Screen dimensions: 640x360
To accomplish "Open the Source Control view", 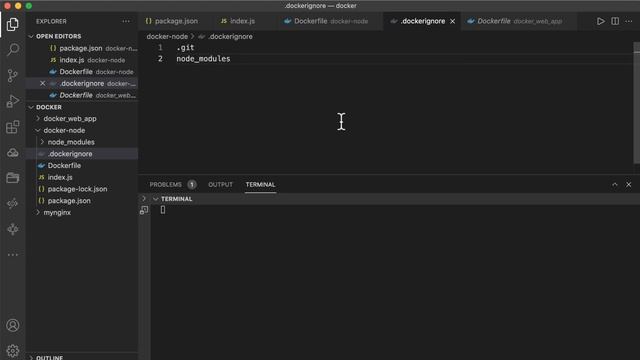I will (13, 76).
